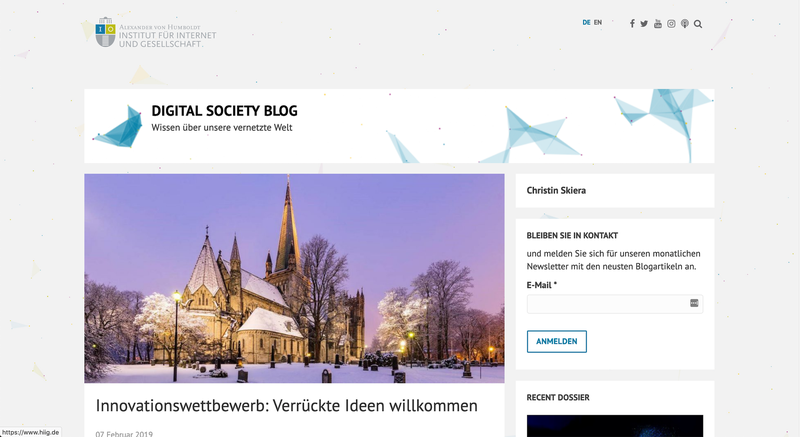Click the ANMELDEN newsletter button

557,341
